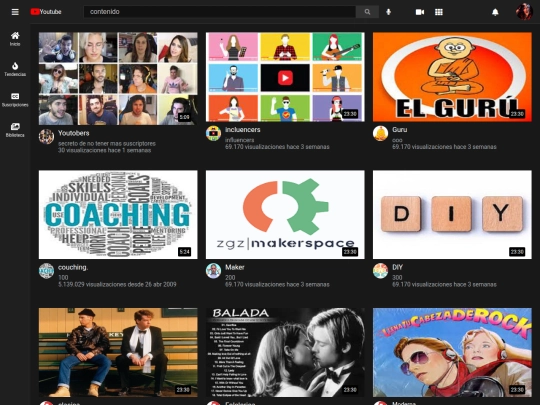Click the 5:09 duration badge
Viewport: 540px width, 405px height.
[x=184, y=117]
